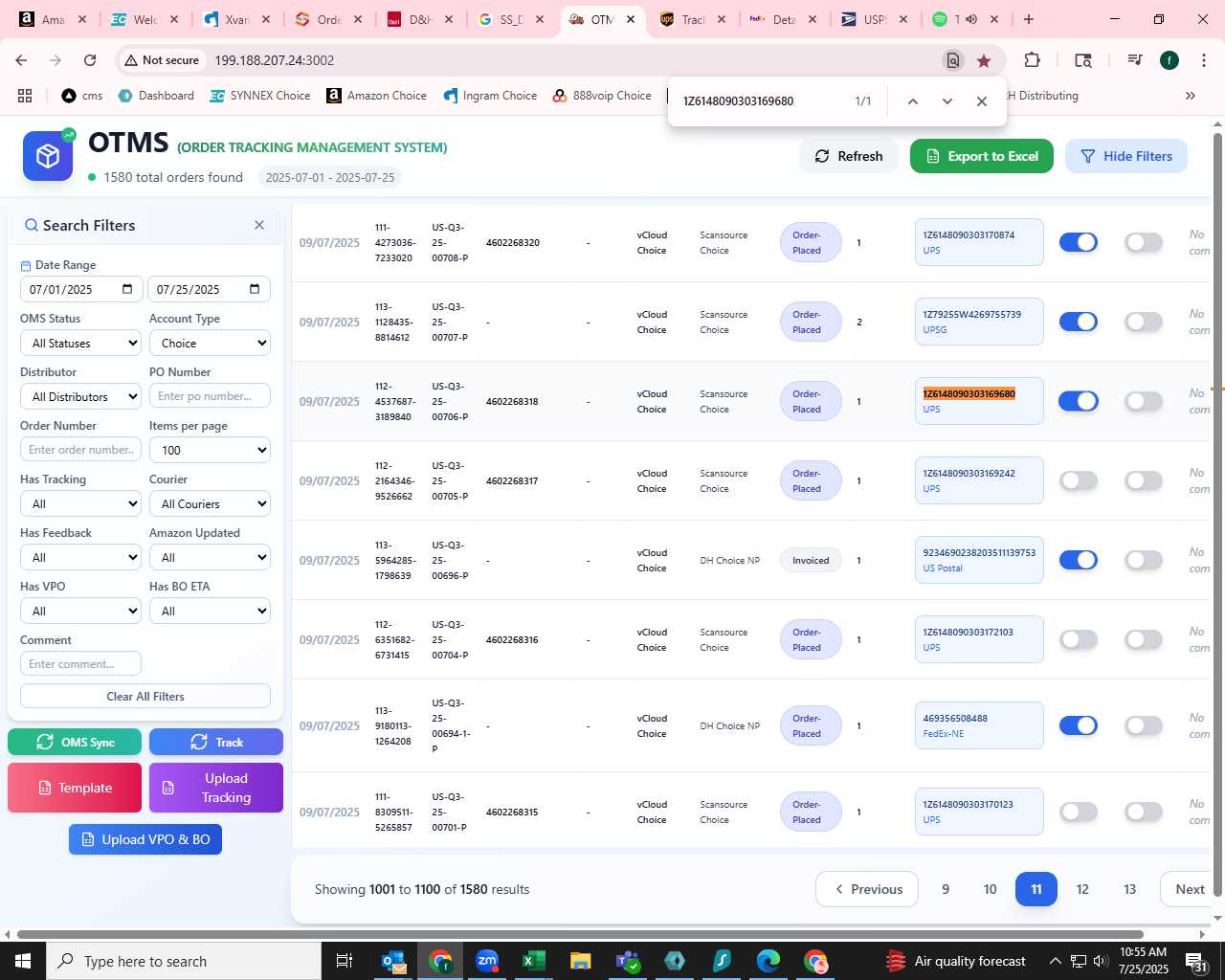Click the Hide Filters button
Viewport: 1225px width, 980px height.
tap(1126, 156)
